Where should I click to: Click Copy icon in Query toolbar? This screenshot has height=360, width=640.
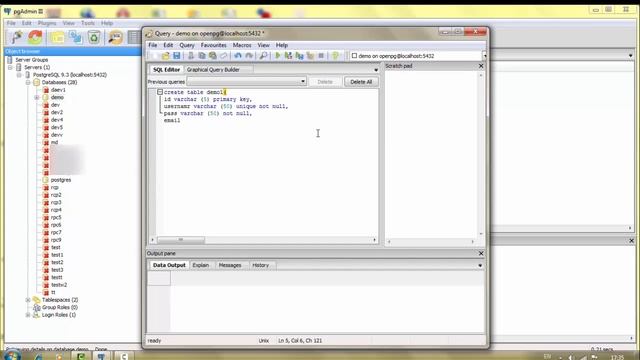(x=202, y=56)
